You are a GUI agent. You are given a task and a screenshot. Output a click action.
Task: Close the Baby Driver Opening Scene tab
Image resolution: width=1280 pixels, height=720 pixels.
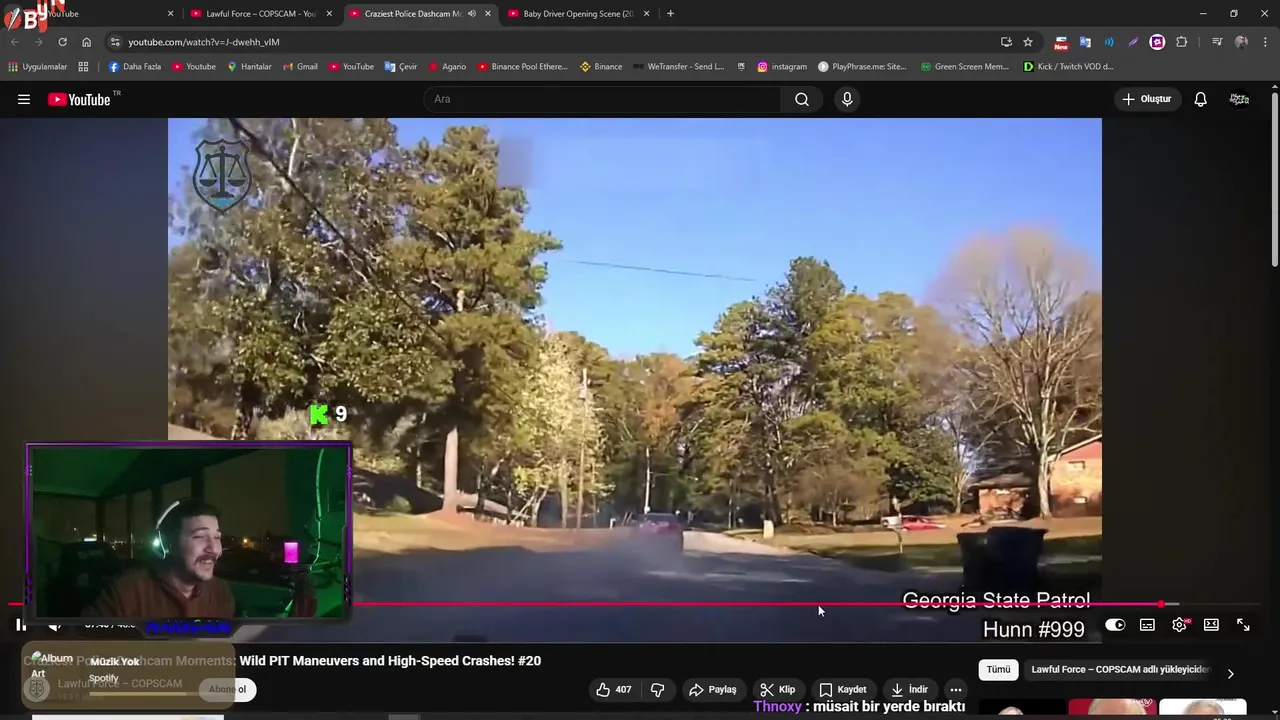[x=646, y=14]
